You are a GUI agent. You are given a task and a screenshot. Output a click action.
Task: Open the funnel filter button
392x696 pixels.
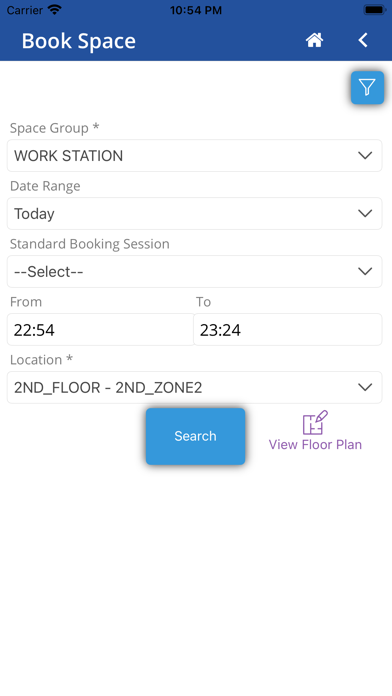click(x=367, y=87)
